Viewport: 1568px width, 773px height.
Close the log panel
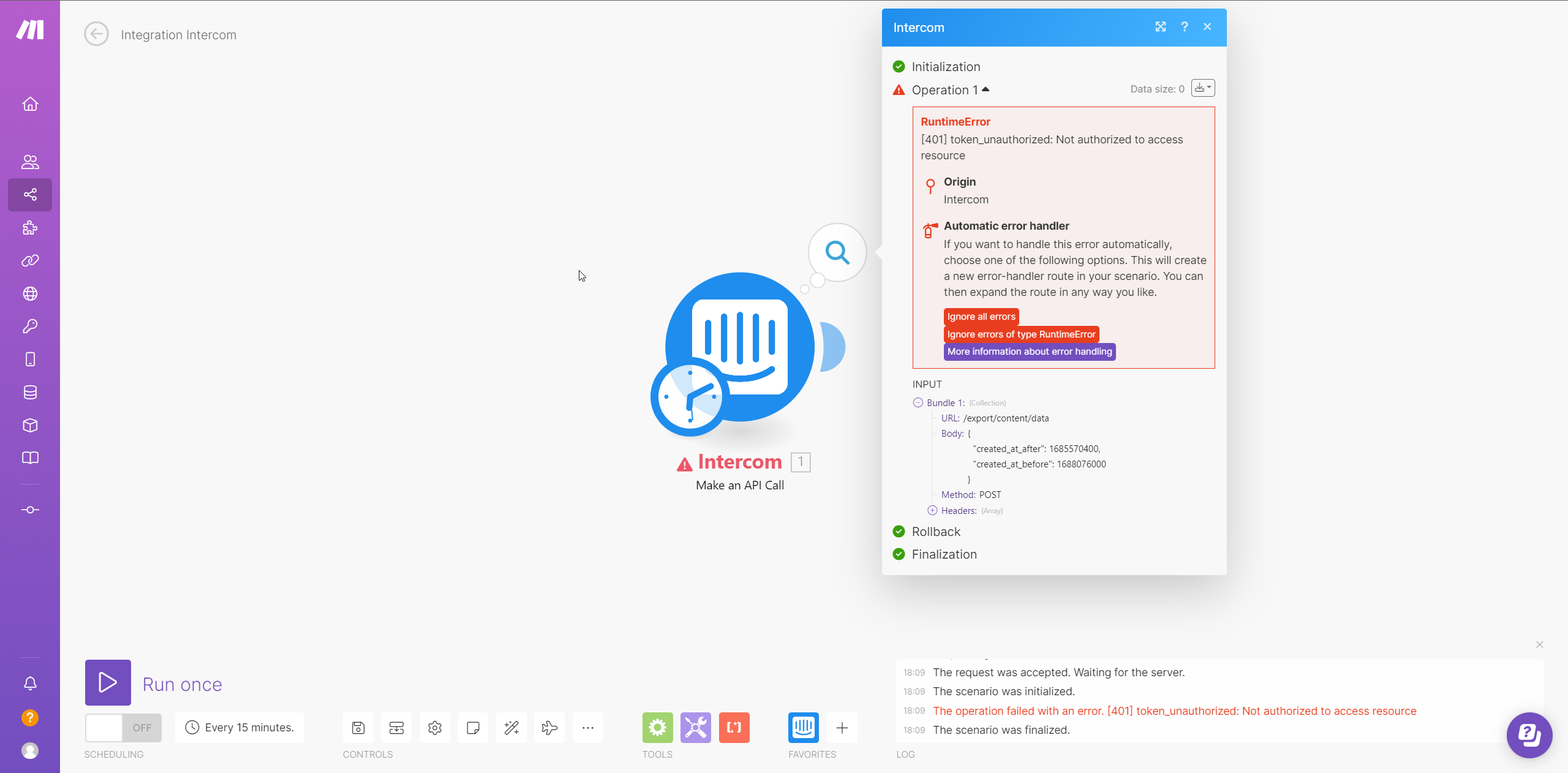[1539, 644]
